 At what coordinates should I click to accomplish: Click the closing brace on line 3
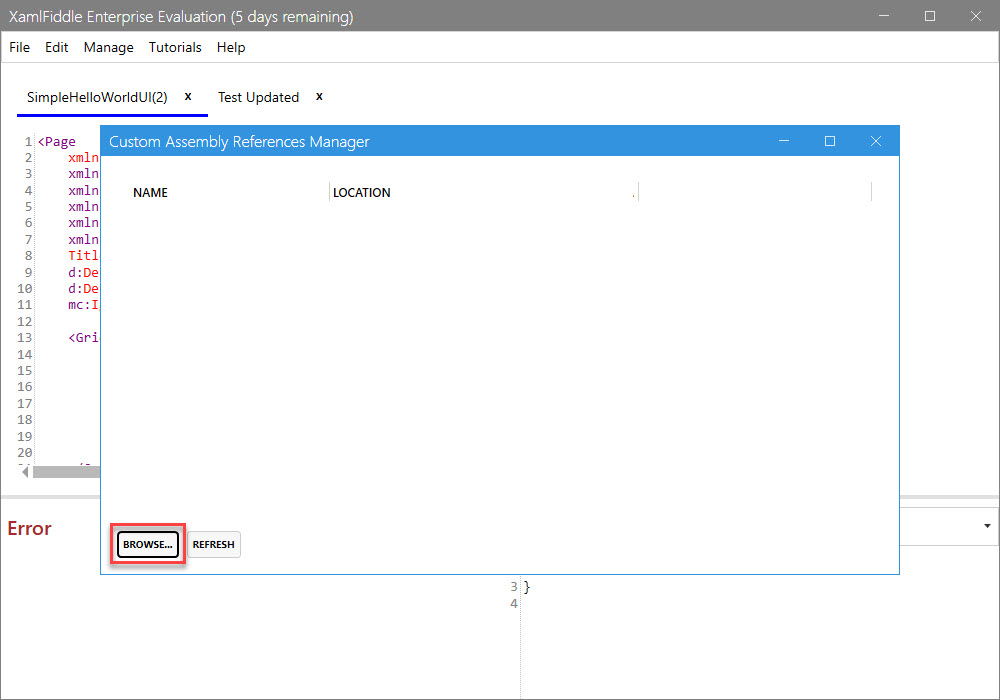(527, 587)
